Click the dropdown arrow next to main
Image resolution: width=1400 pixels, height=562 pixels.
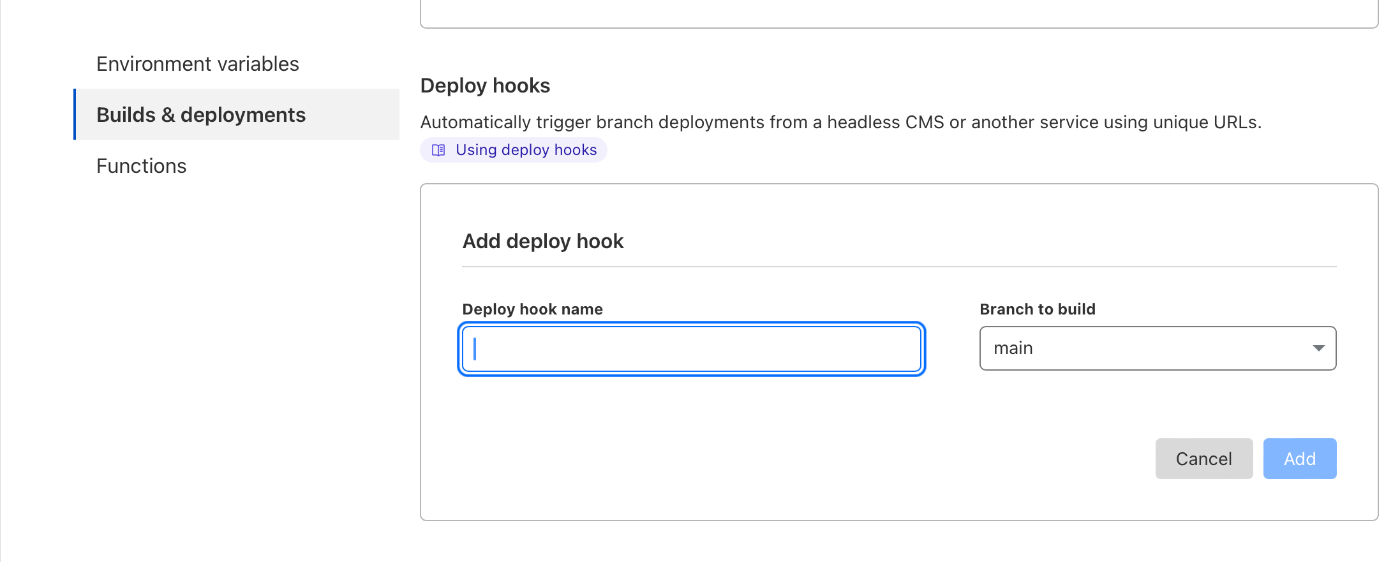pyautogui.click(x=1318, y=348)
